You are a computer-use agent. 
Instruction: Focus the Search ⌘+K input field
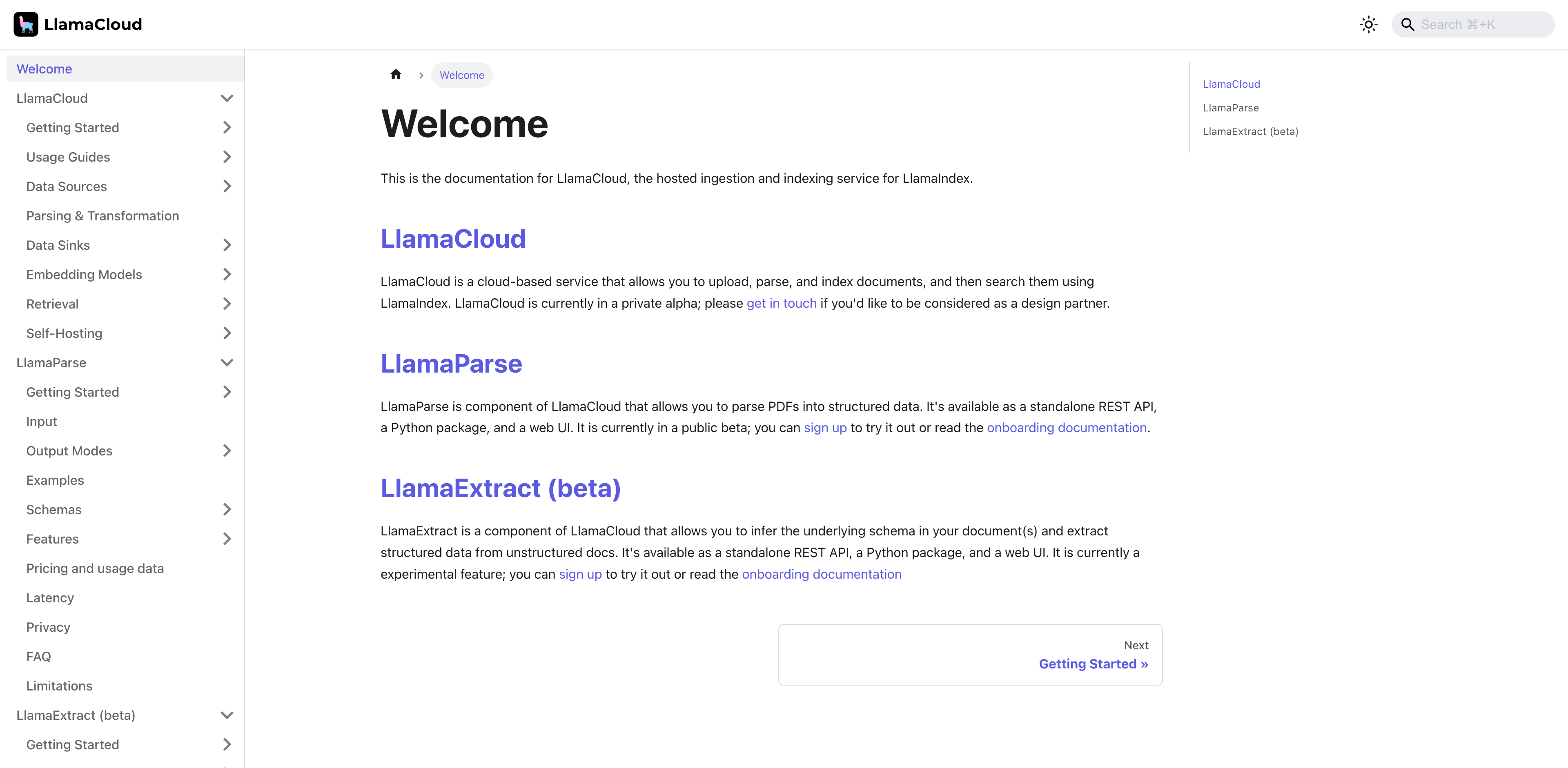[1473, 24]
